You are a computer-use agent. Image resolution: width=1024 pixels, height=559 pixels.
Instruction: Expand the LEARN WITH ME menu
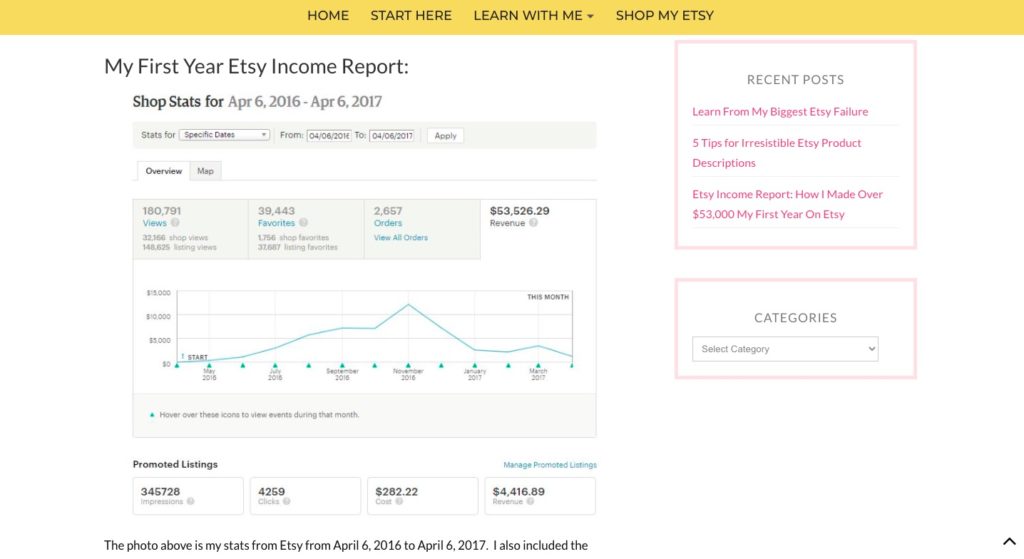[534, 16]
